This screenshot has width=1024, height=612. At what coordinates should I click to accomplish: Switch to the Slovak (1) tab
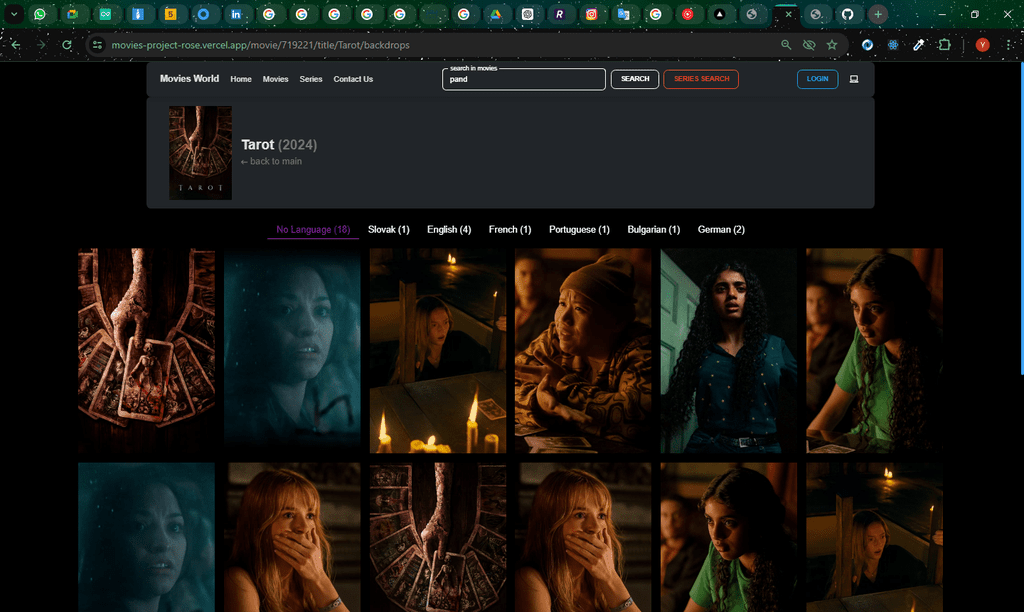(x=389, y=229)
